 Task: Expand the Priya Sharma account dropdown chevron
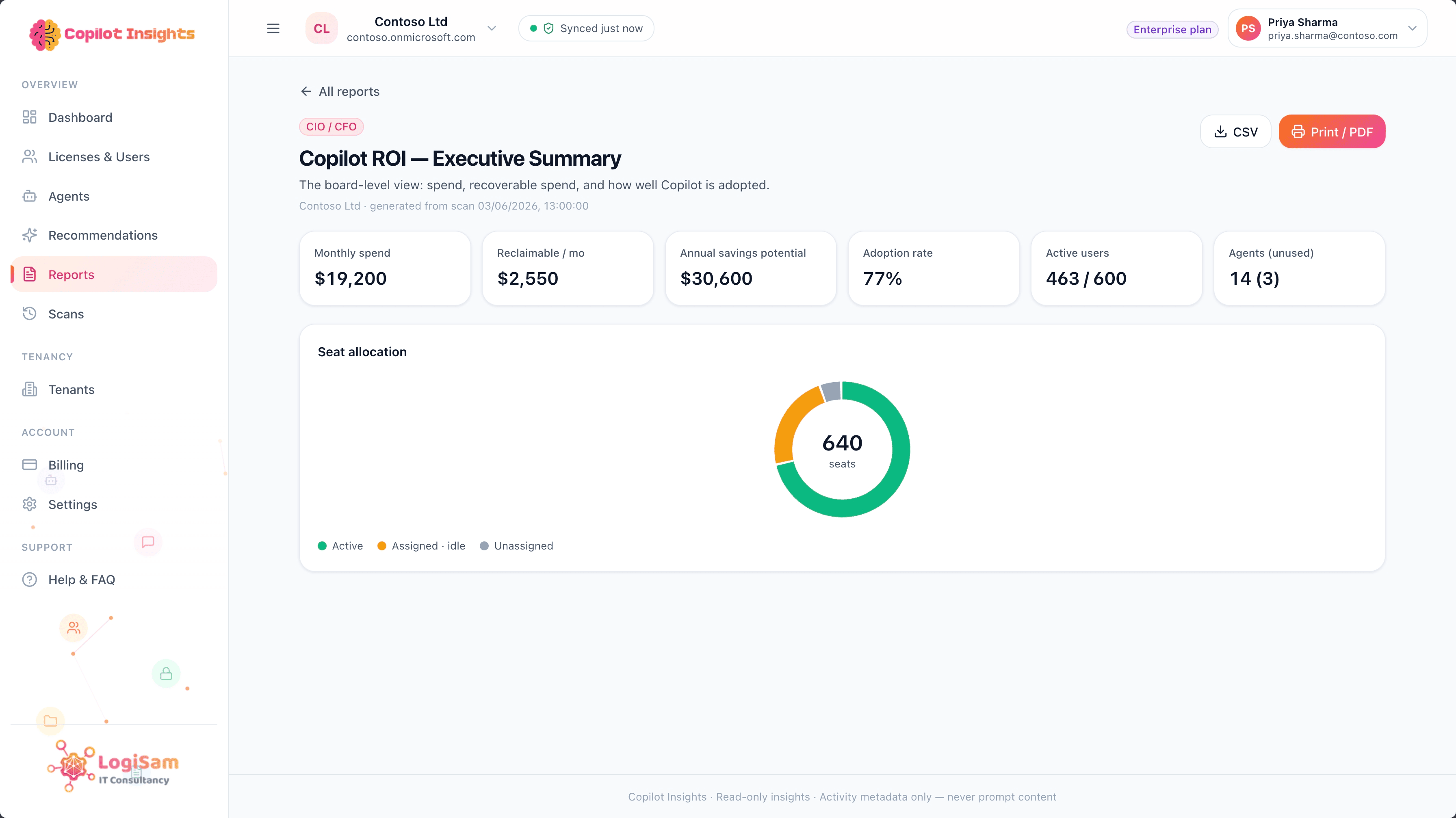tap(1412, 28)
